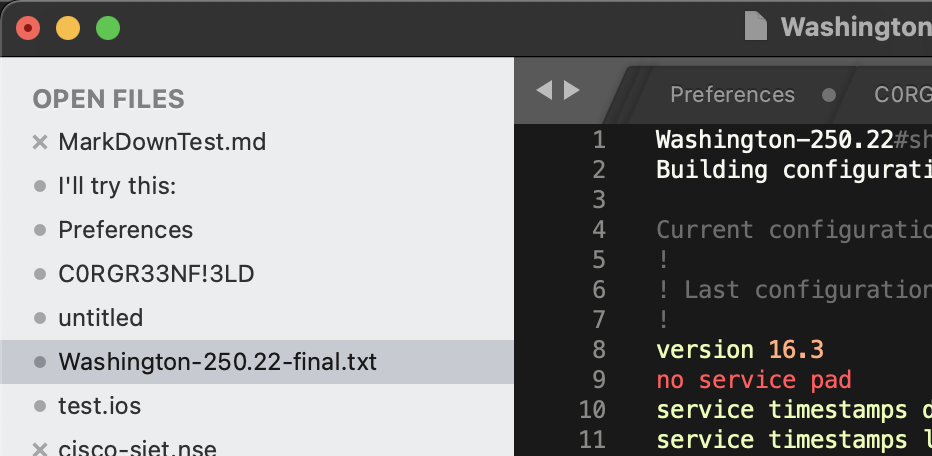Viewport: 932px width, 456px height.
Task: Click the unsaved dot beside Preferences tab
Action: [x=829, y=95]
